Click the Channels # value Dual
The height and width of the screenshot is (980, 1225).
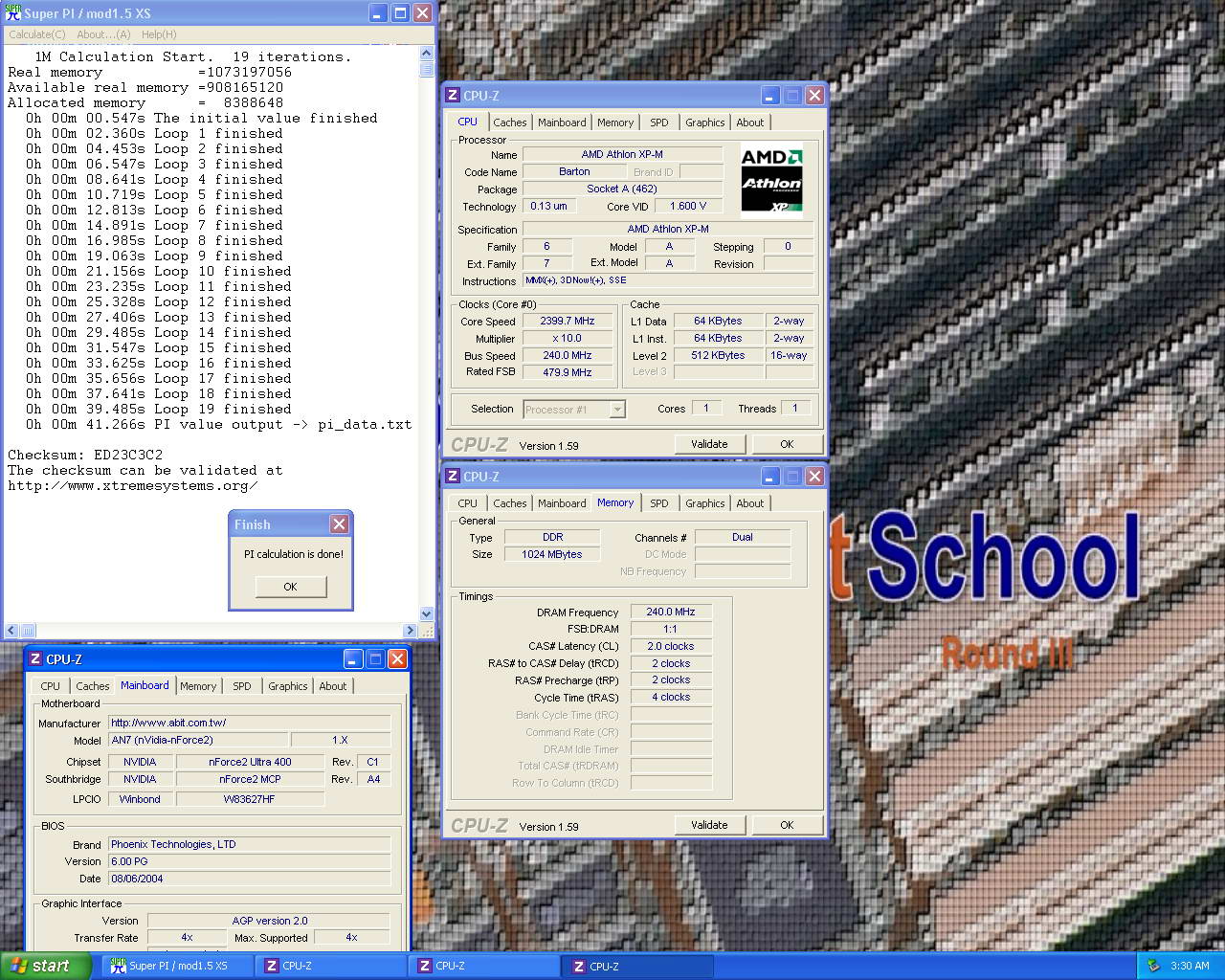pyautogui.click(x=743, y=538)
